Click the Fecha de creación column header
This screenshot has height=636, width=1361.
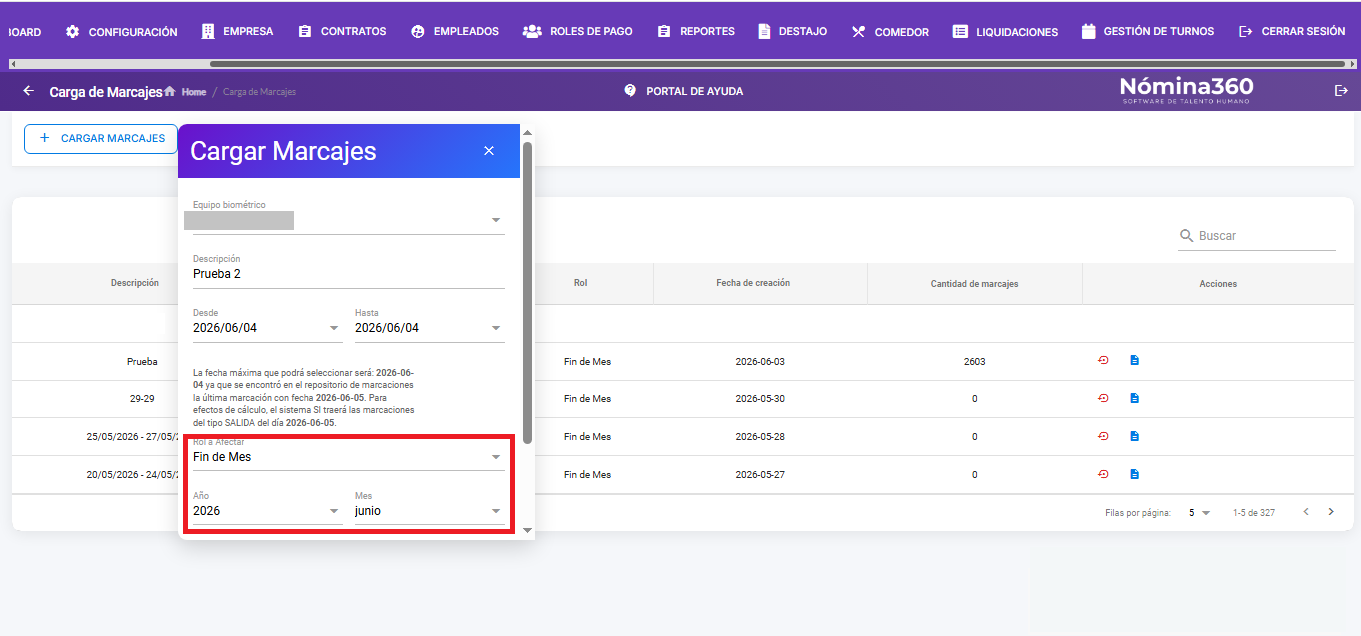pyautogui.click(x=753, y=283)
